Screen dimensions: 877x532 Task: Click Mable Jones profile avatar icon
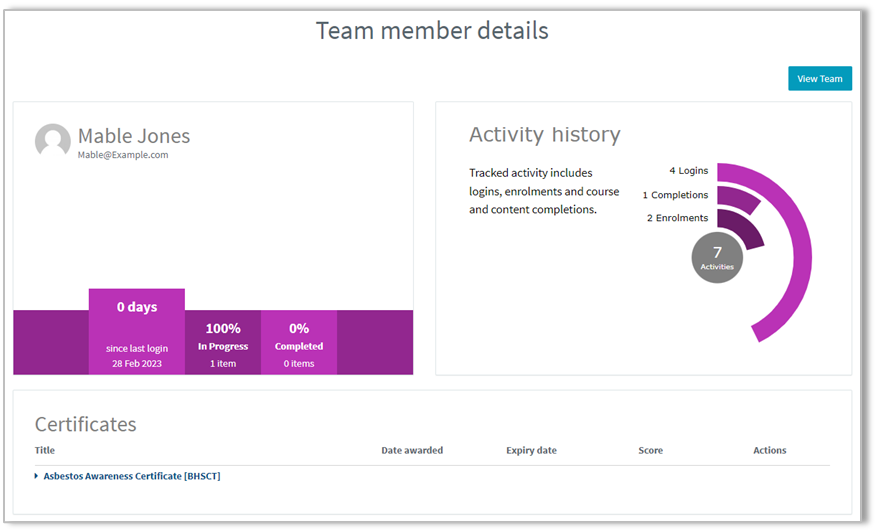coord(53,142)
